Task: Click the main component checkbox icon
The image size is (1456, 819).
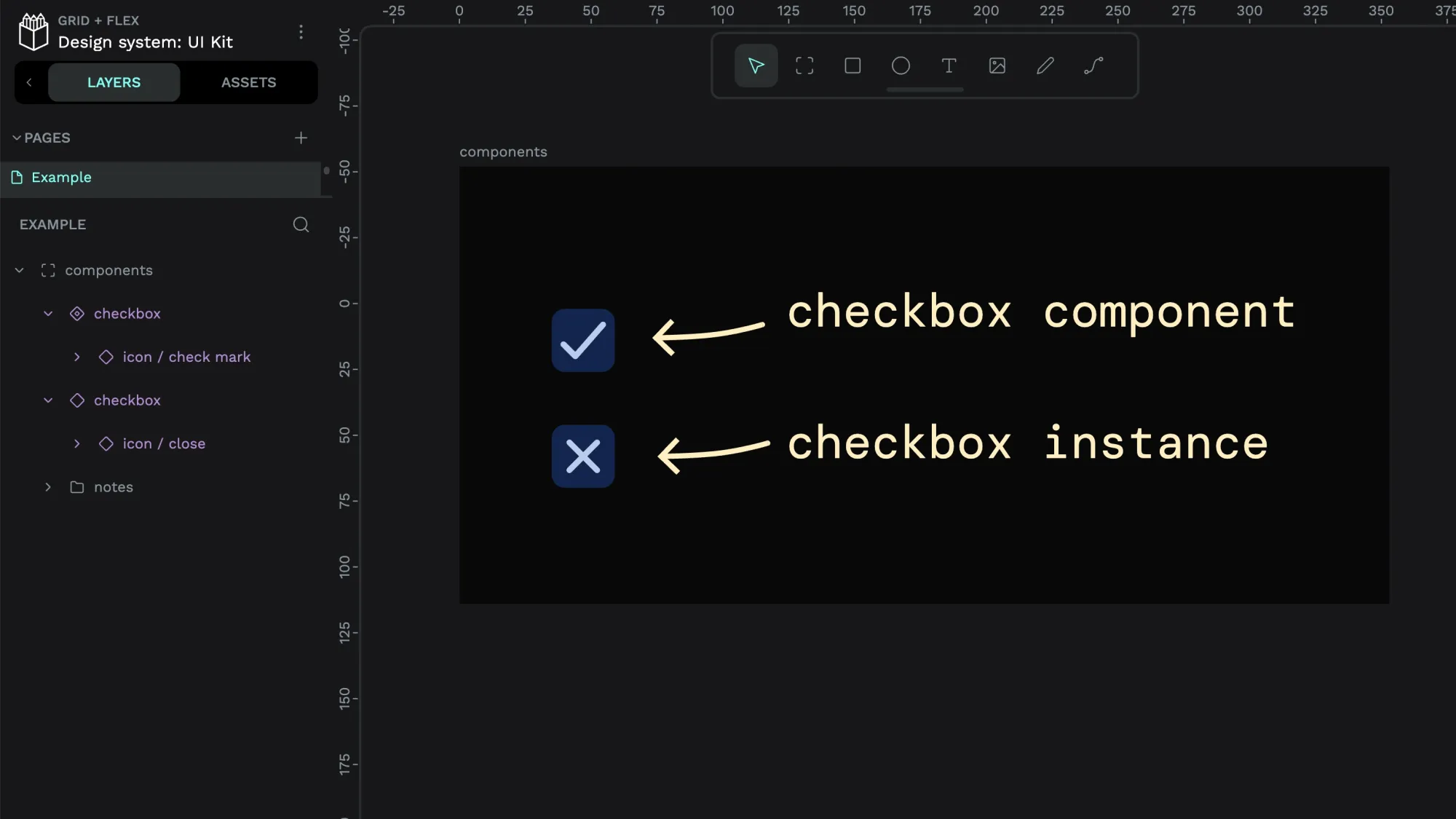Action: tap(77, 314)
